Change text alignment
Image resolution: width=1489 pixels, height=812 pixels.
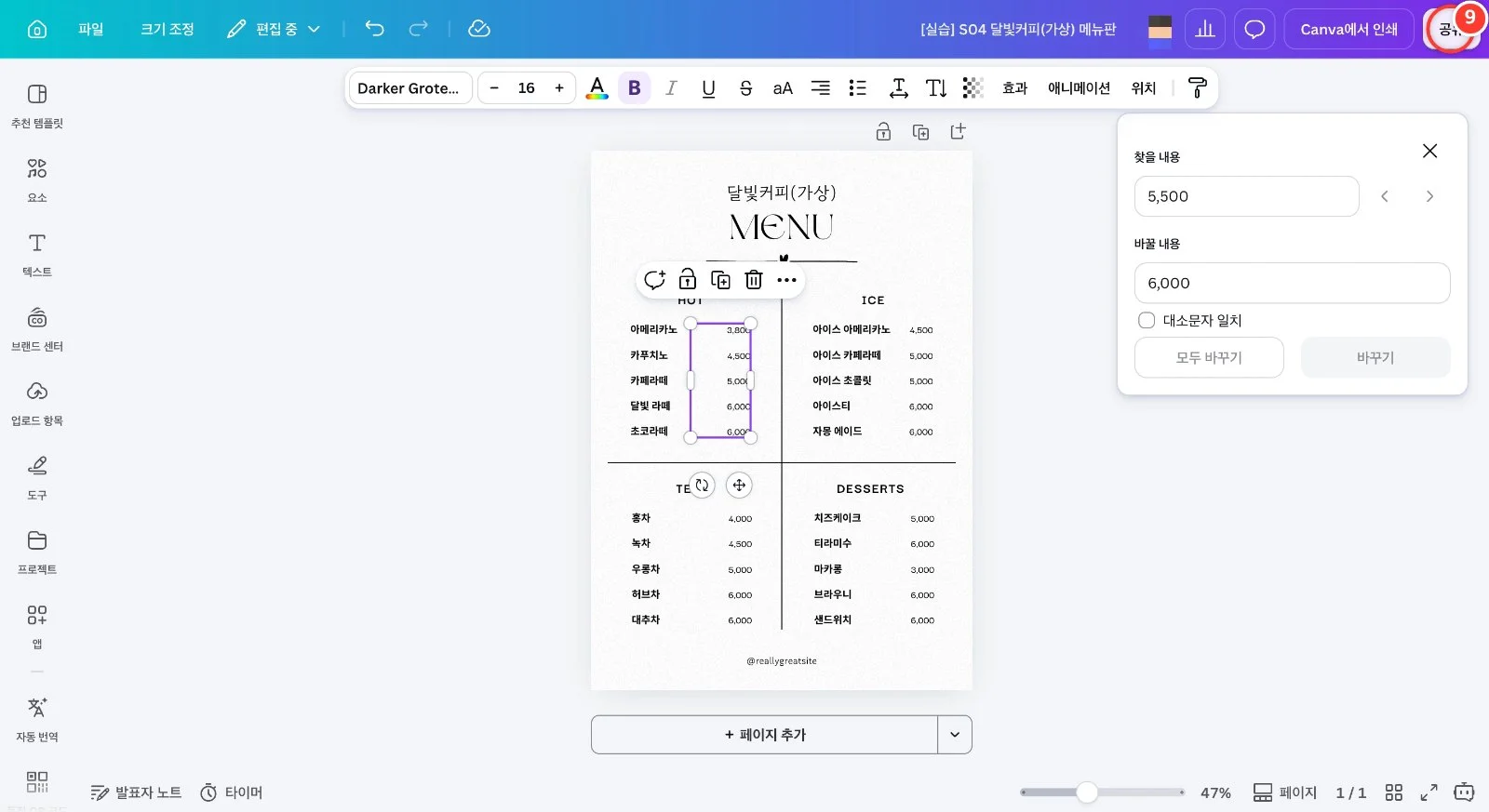pyautogui.click(x=820, y=88)
